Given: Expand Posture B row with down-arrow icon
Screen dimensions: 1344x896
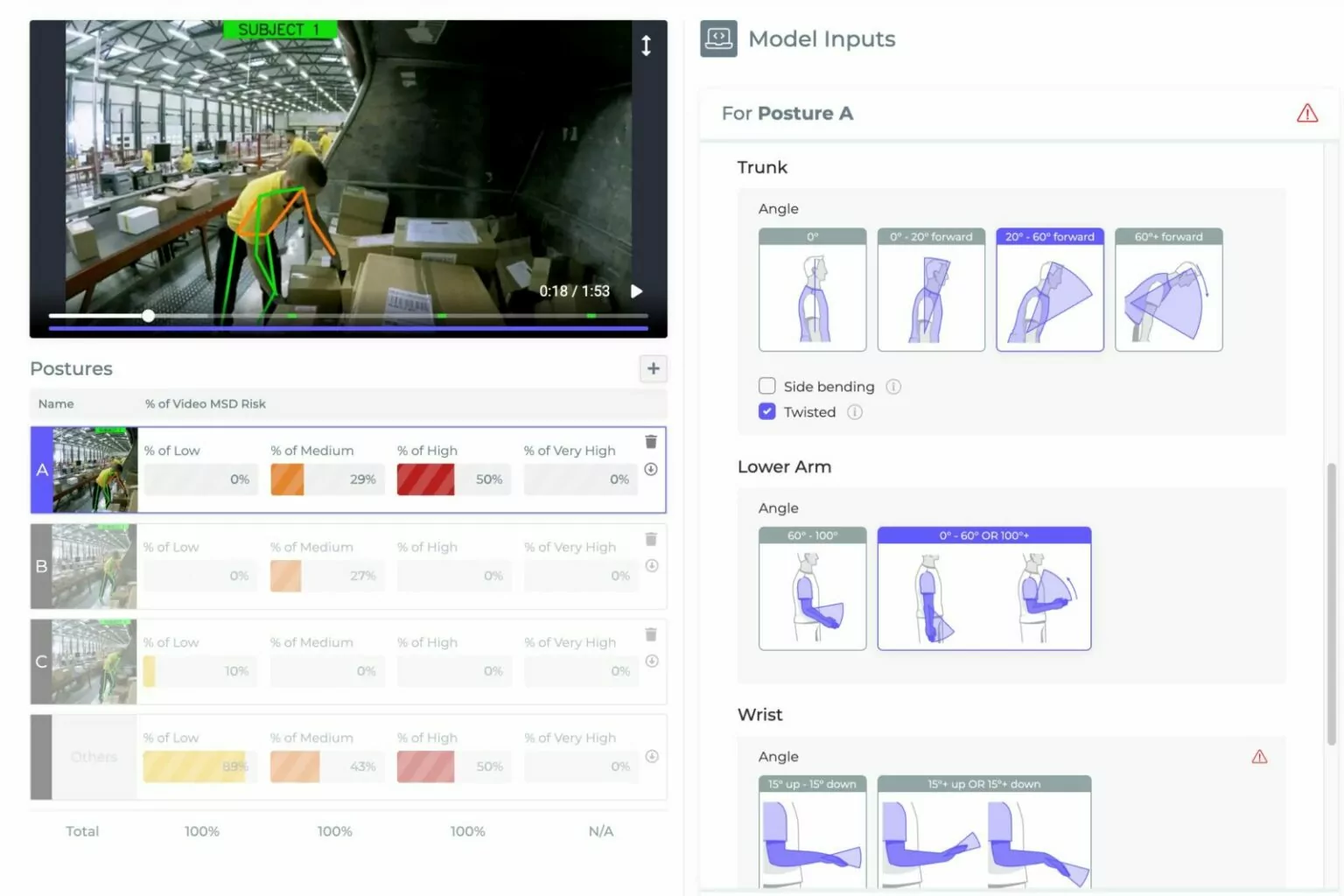Looking at the screenshot, I should (x=651, y=566).
